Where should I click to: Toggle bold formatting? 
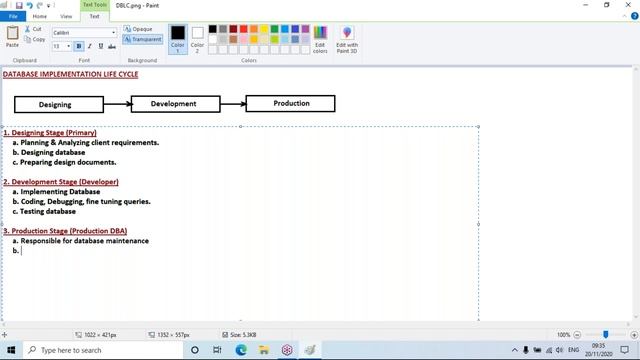tap(79, 46)
